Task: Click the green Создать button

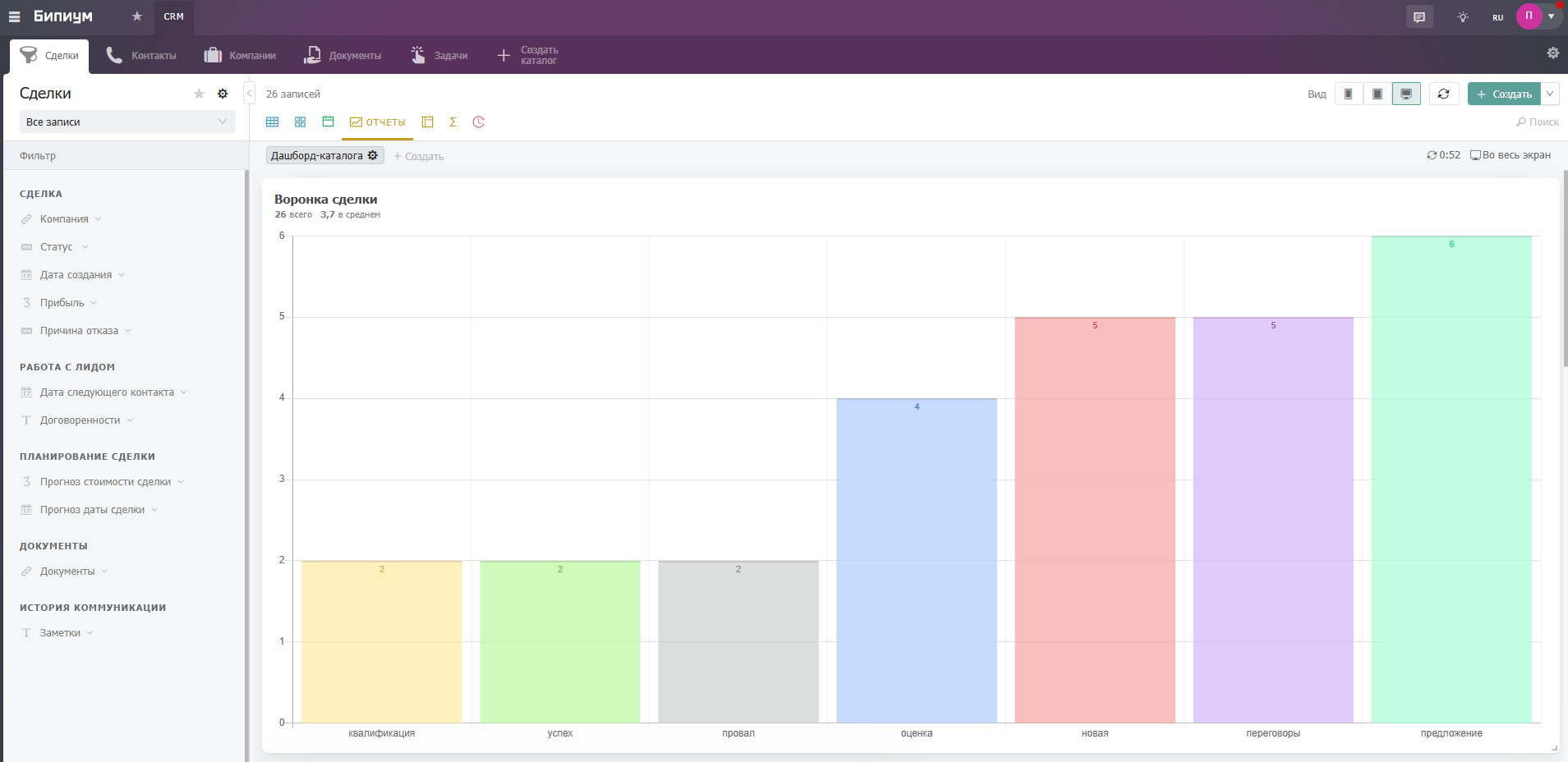Action: pos(1504,94)
